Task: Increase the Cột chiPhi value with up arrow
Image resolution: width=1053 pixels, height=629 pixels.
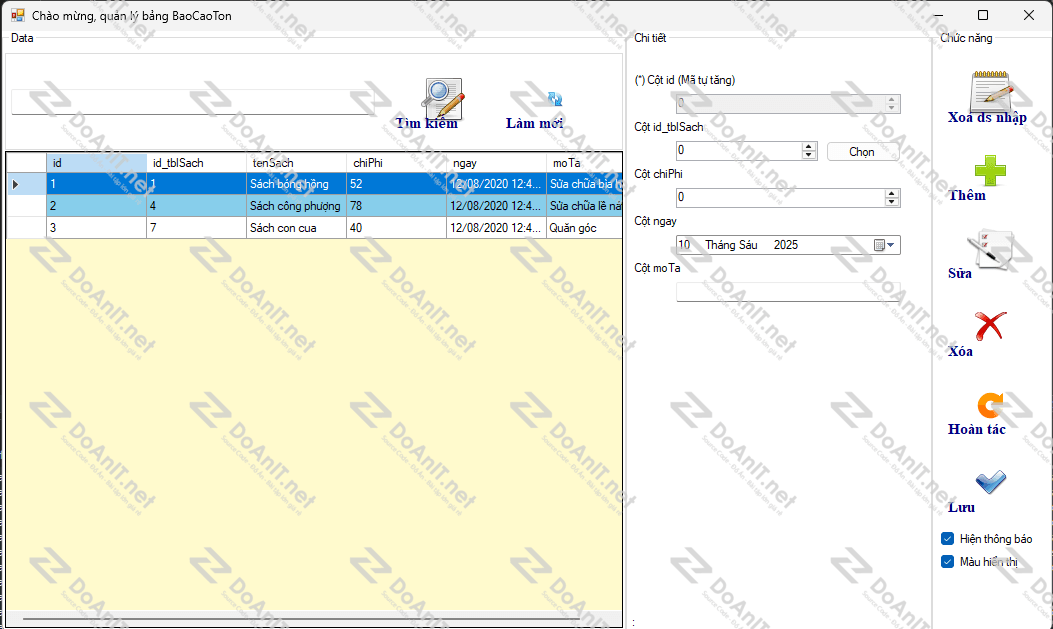Action: [892, 193]
